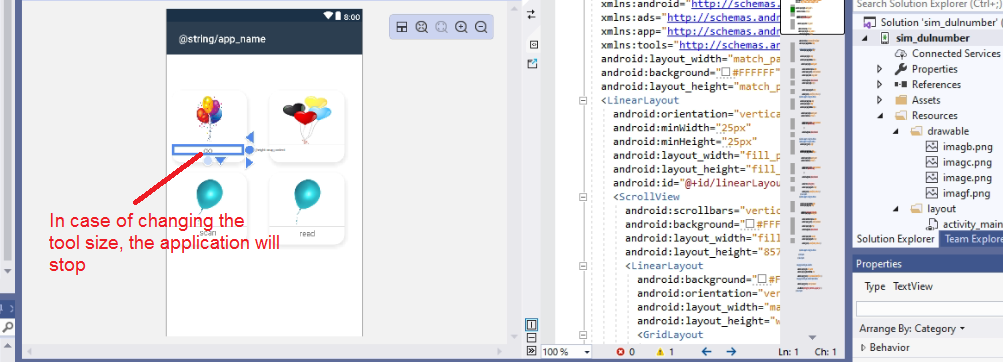Expand the References tree node
The height and width of the screenshot is (362, 1003).
click(x=880, y=84)
